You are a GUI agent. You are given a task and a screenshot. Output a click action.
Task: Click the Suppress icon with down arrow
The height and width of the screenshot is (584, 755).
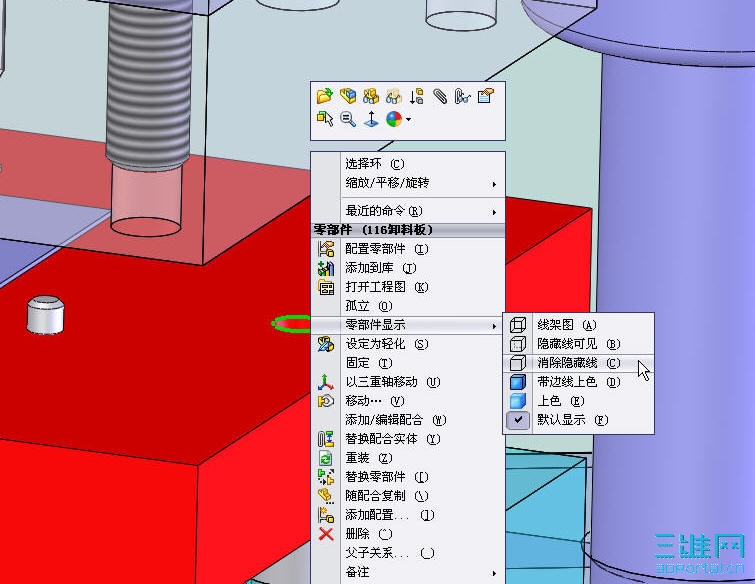(417, 96)
